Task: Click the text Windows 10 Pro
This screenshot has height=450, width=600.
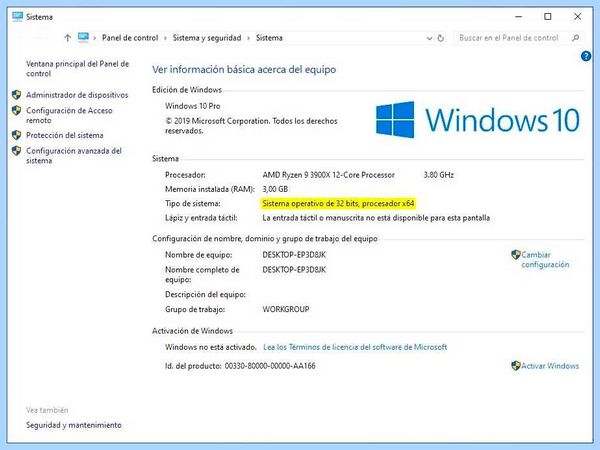Action: [192, 106]
